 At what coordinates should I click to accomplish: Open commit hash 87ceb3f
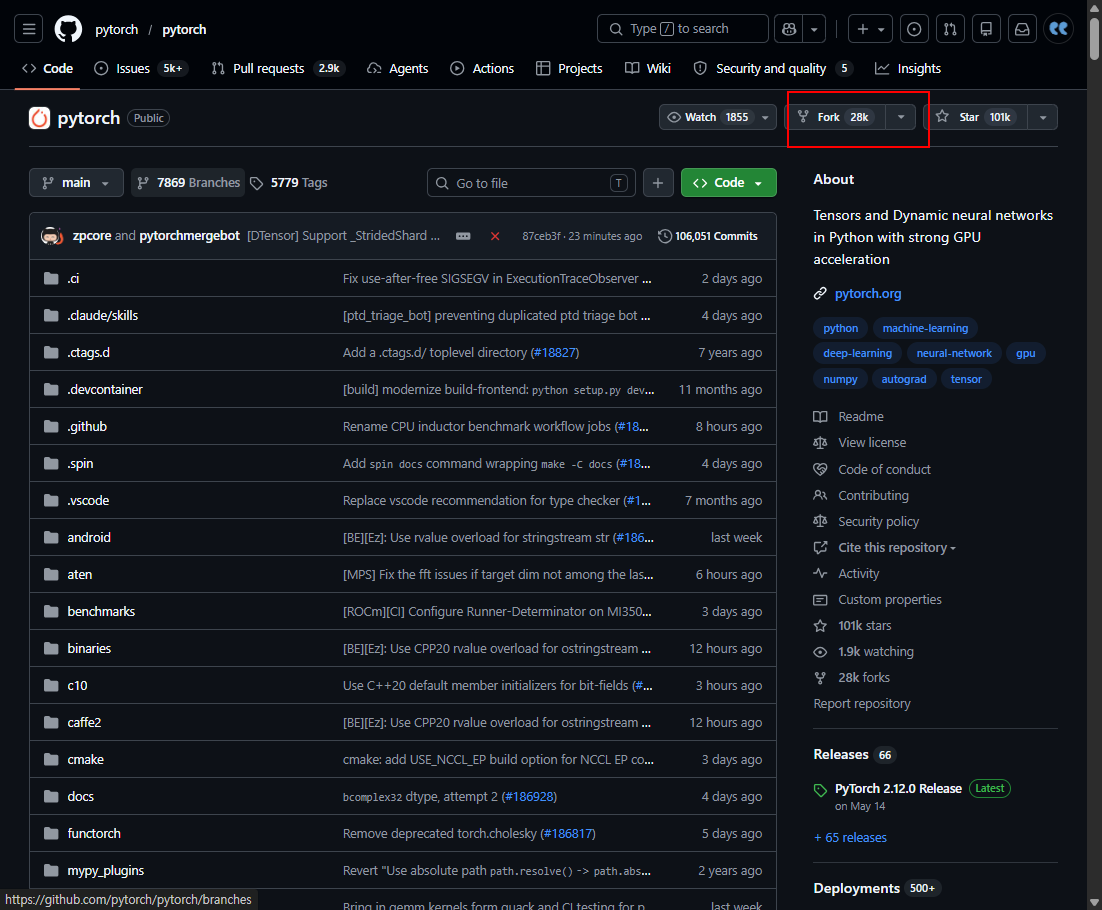click(x=540, y=236)
